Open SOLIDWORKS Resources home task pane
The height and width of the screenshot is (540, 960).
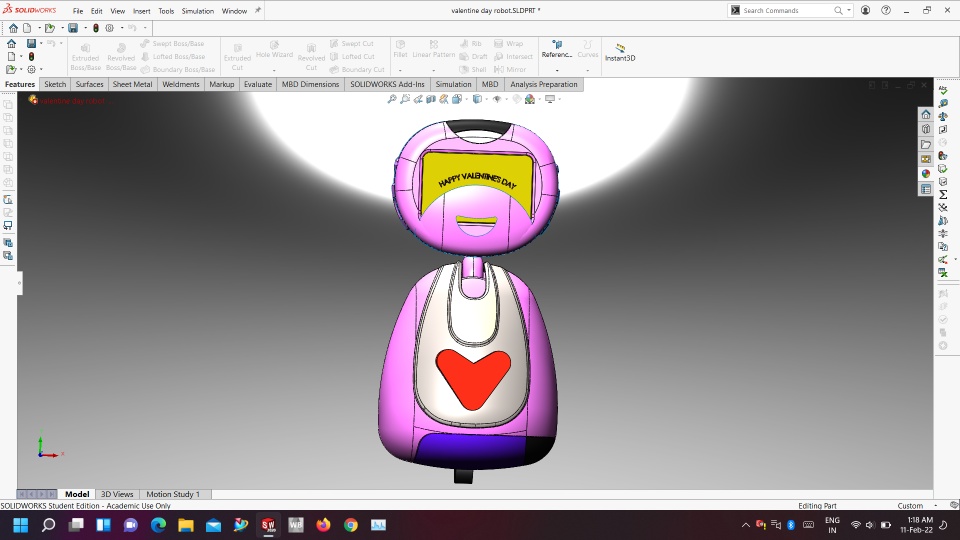pos(926,114)
